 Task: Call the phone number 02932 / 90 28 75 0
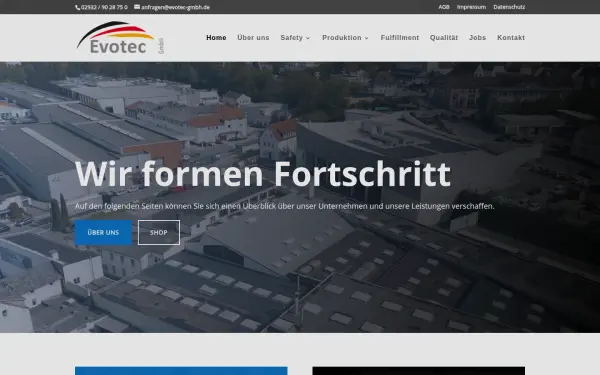(x=104, y=7)
